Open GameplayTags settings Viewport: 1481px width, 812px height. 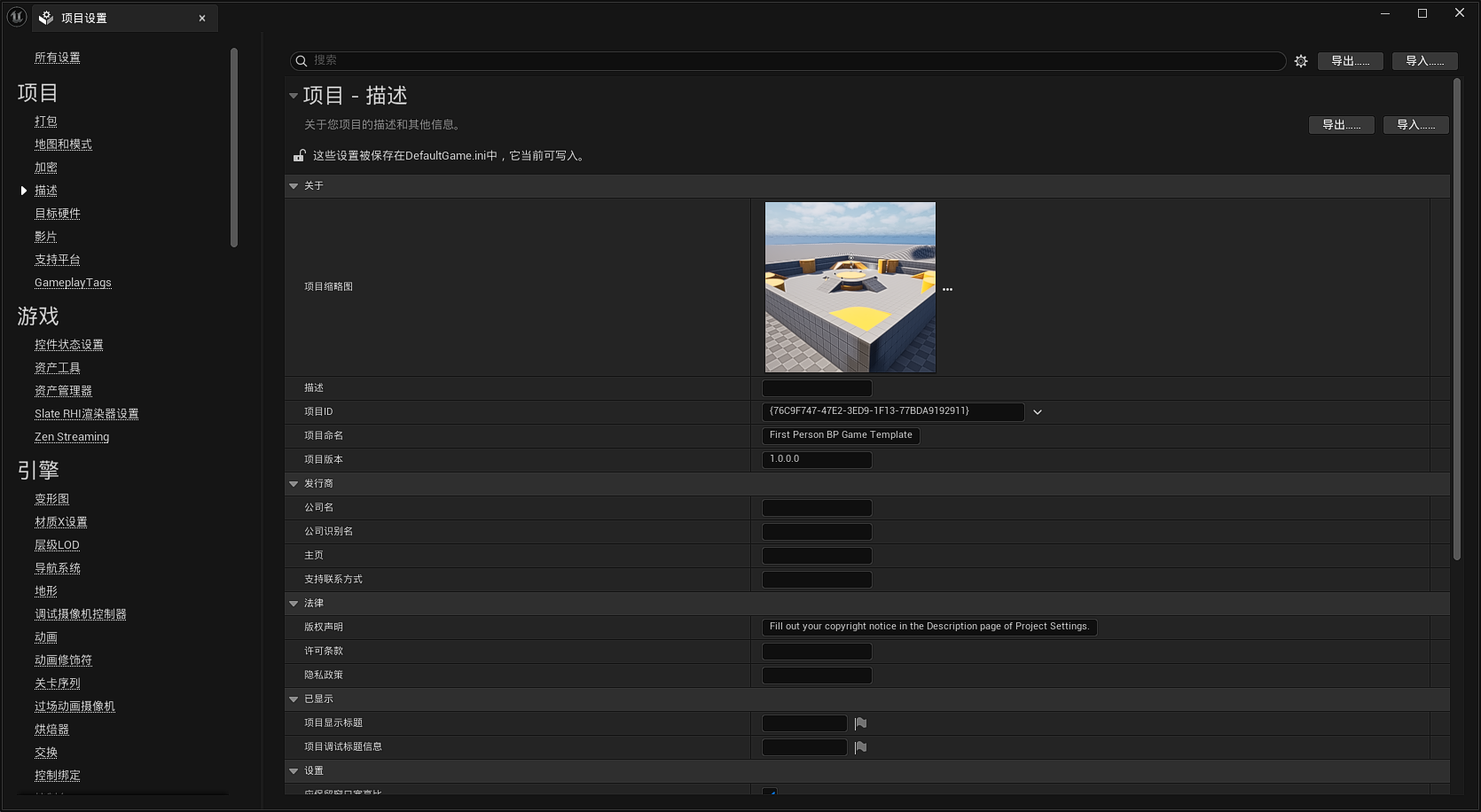pyautogui.click(x=73, y=283)
